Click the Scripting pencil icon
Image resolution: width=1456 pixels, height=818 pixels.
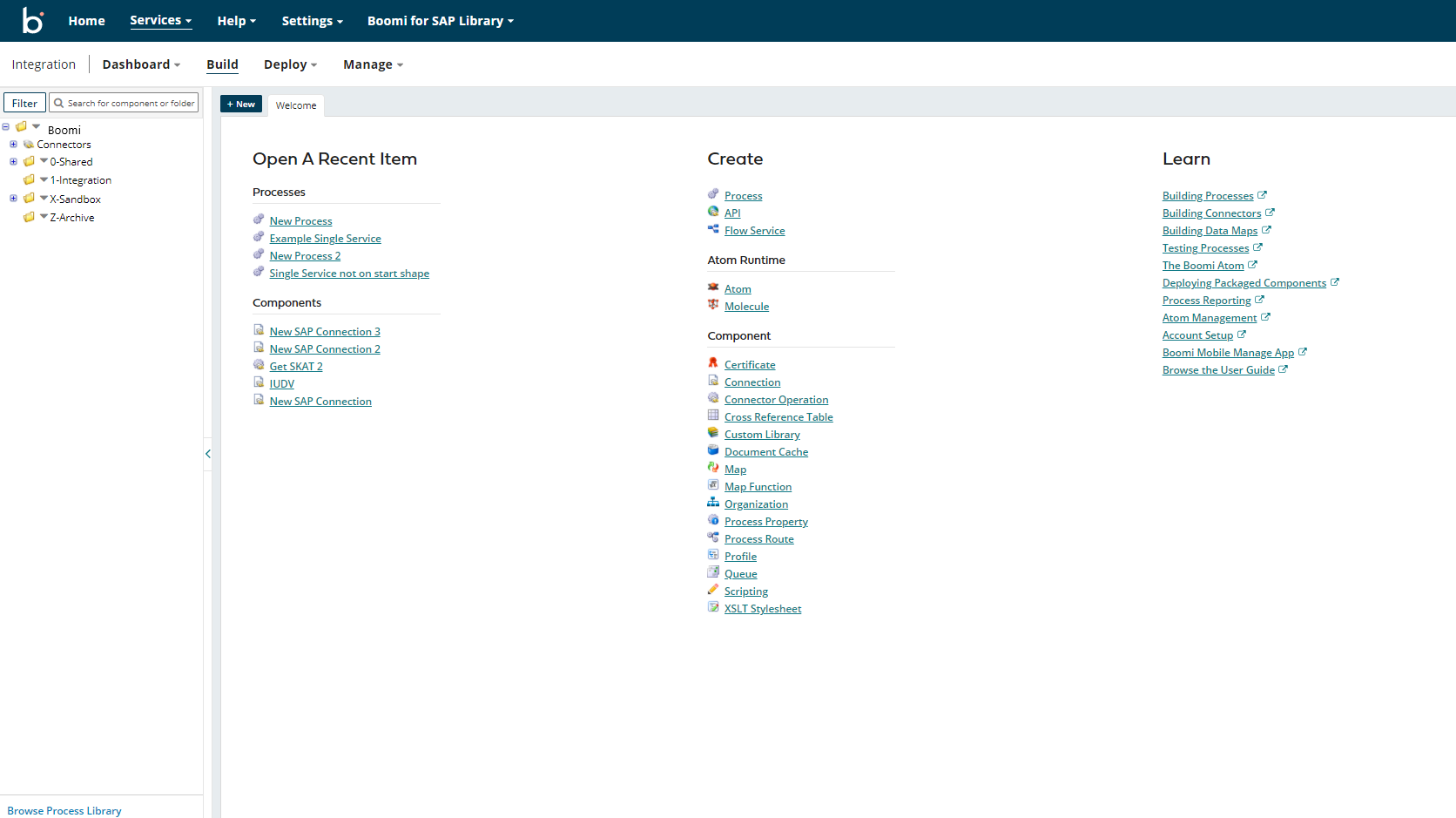[x=713, y=590]
